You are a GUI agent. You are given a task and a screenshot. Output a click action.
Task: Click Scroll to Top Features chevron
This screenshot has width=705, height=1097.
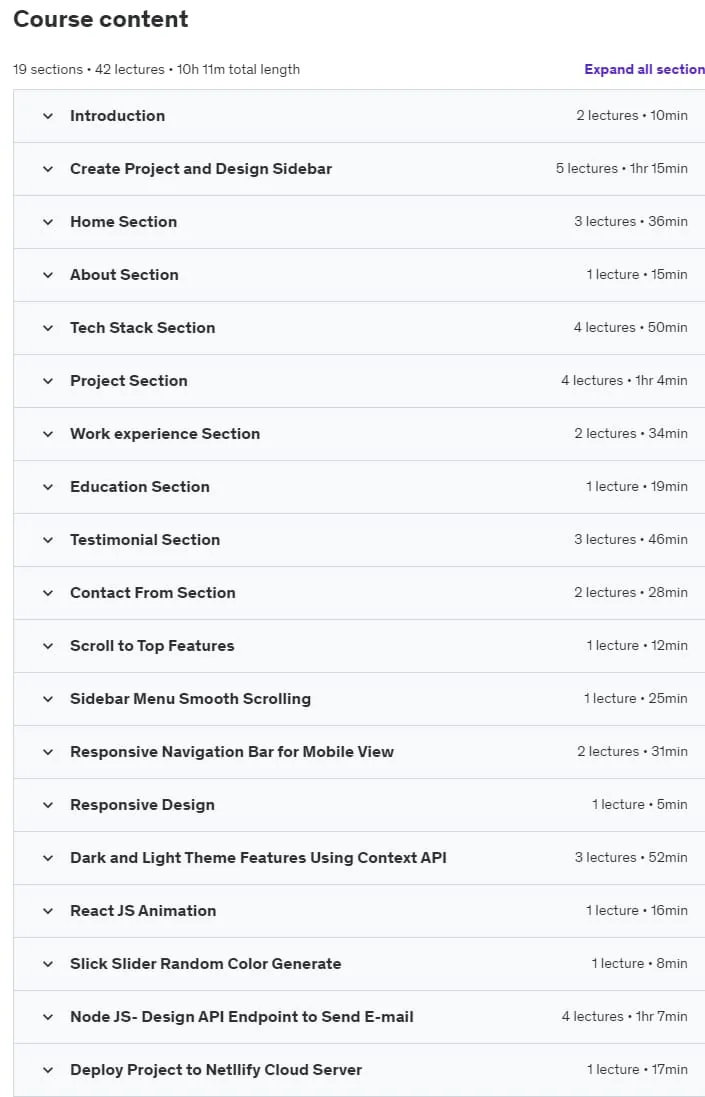(x=48, y=646)
